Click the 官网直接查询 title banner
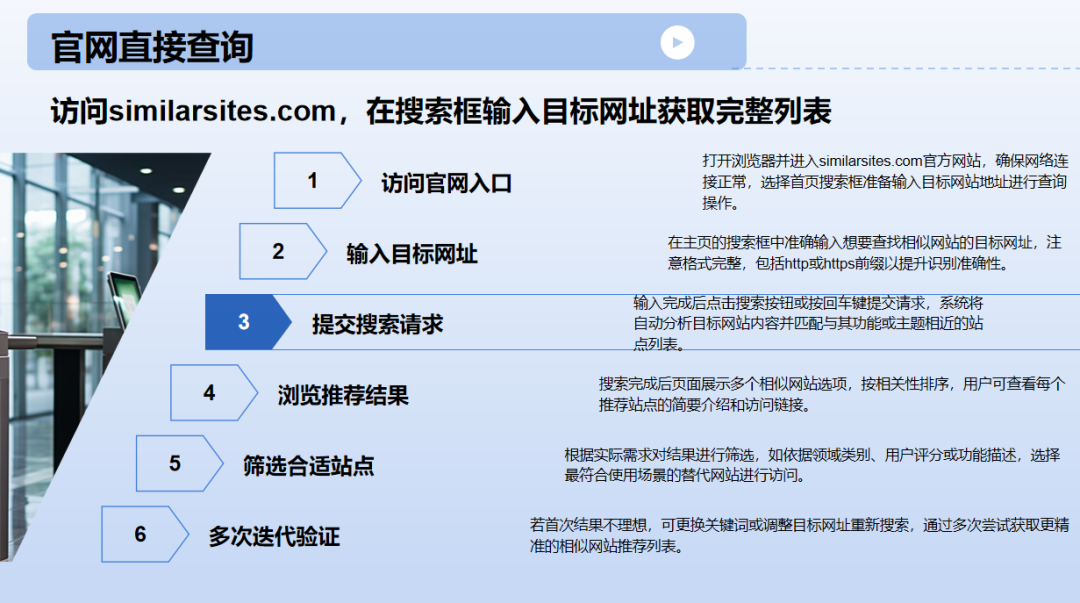Image resolution: width=1080 pixels, height=603 pixels. (150, 44)
